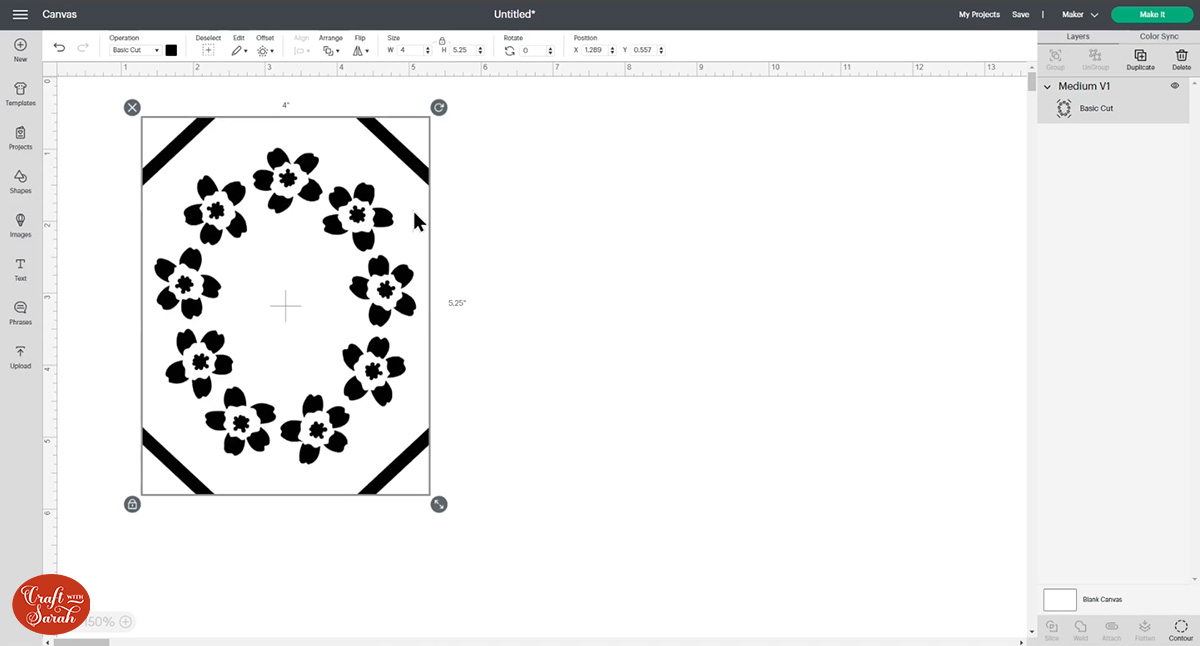Toggle the lock on the selected design
1200x646 pixels.
[132, 504]
